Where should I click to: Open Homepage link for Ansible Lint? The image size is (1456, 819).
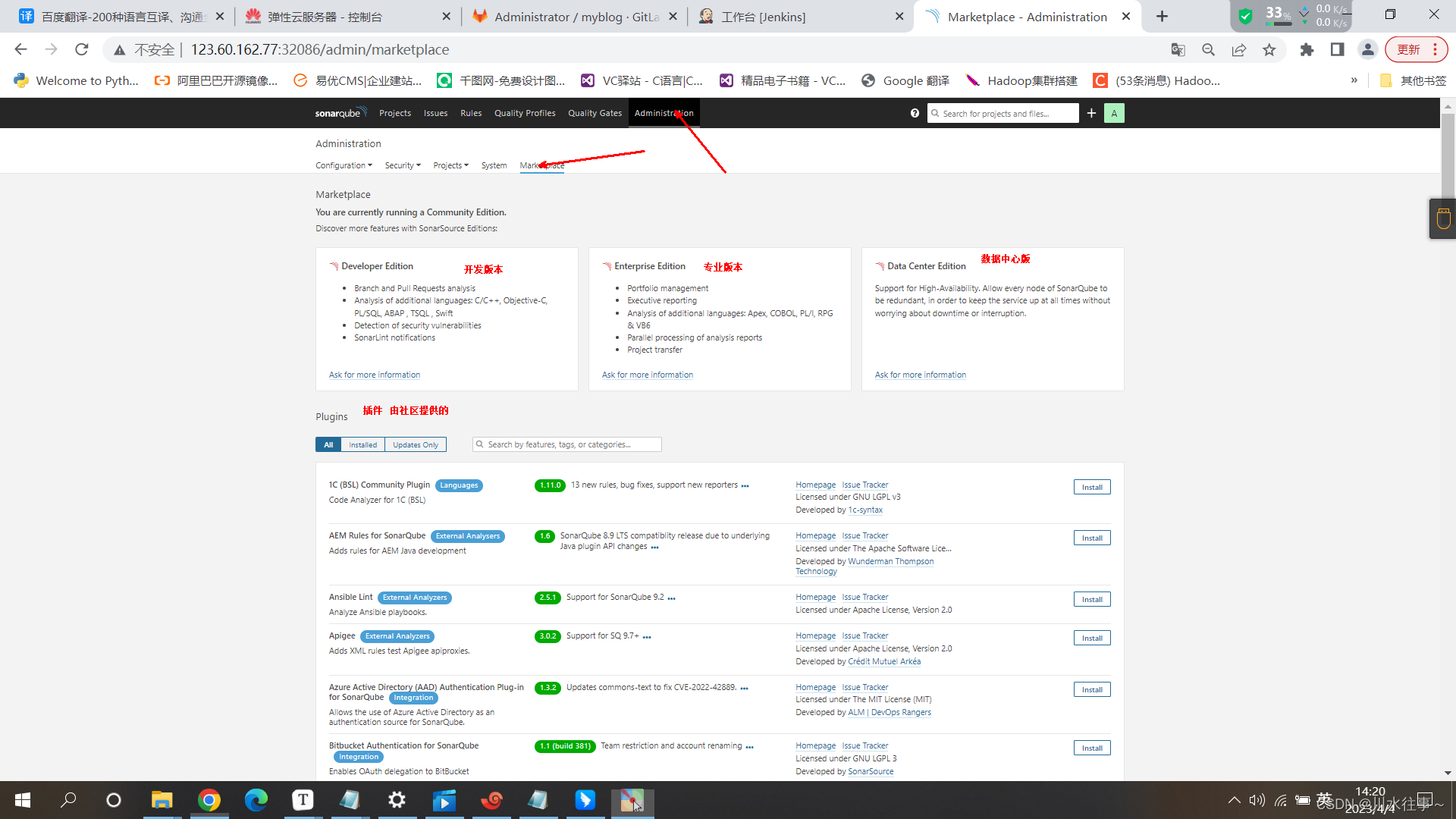[815, 598]
